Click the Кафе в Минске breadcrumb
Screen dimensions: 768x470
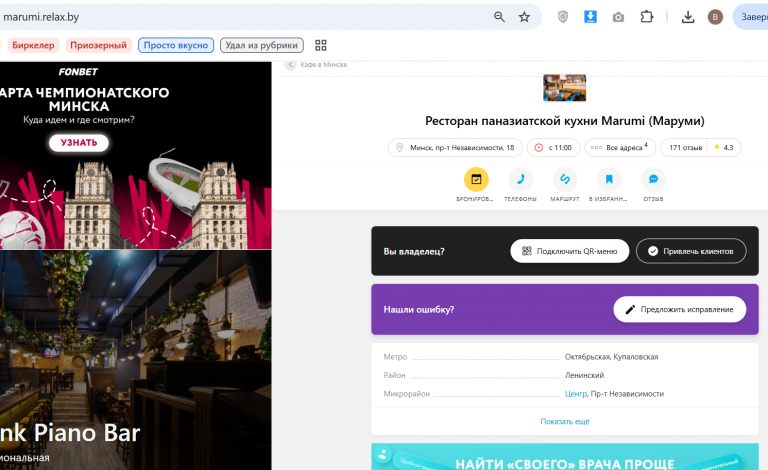[324, 65]
